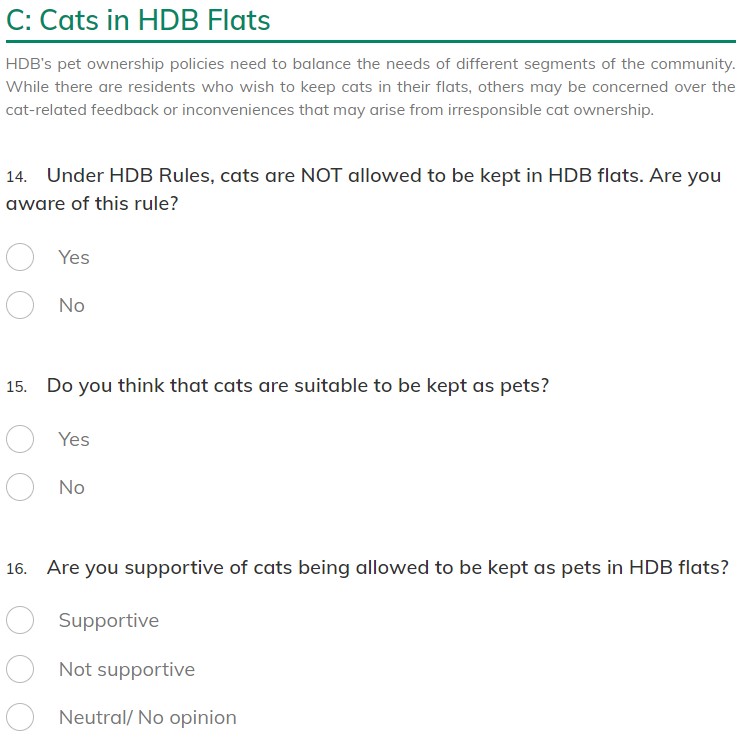The width and height of the screenshot is (743, 747).
Task: Click the 'Supportive' option label text
Action: [108, 620]
